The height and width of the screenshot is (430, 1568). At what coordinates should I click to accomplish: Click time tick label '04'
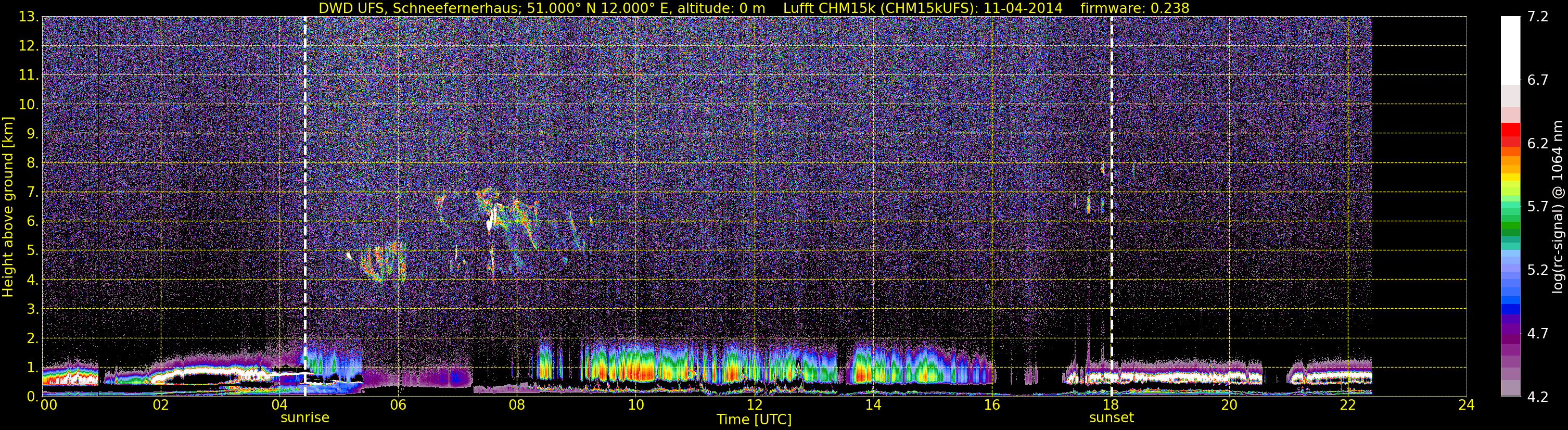(x=279, y=405)
